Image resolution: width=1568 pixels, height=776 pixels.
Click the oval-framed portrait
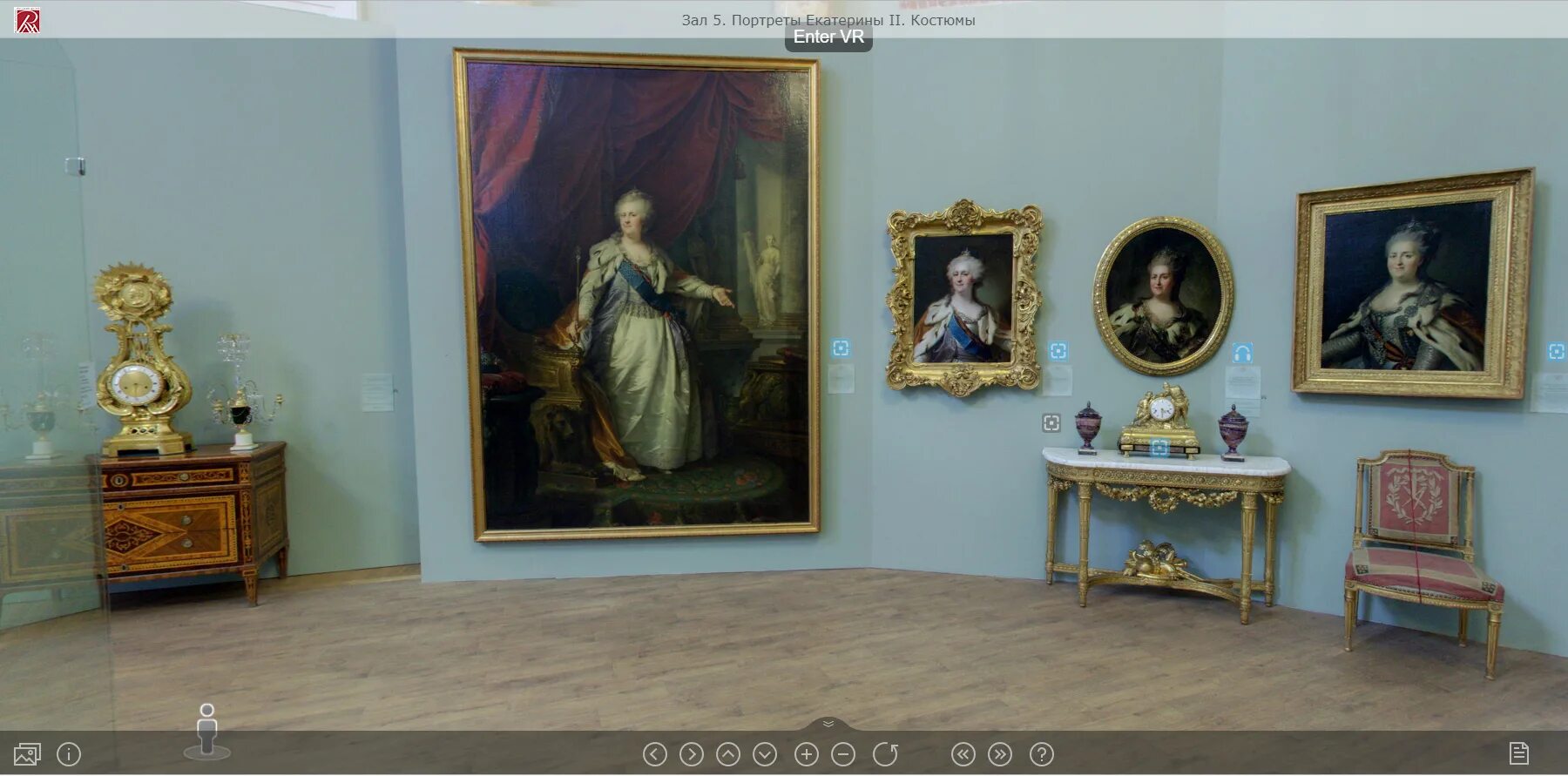pyautogui.click(x=1164, y=296)
